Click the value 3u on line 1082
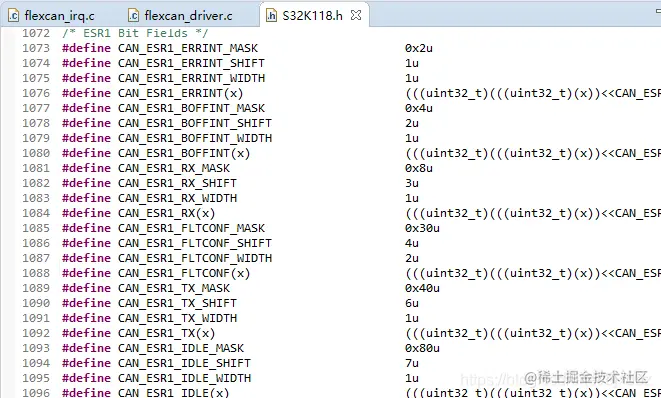 pos(411,183)
